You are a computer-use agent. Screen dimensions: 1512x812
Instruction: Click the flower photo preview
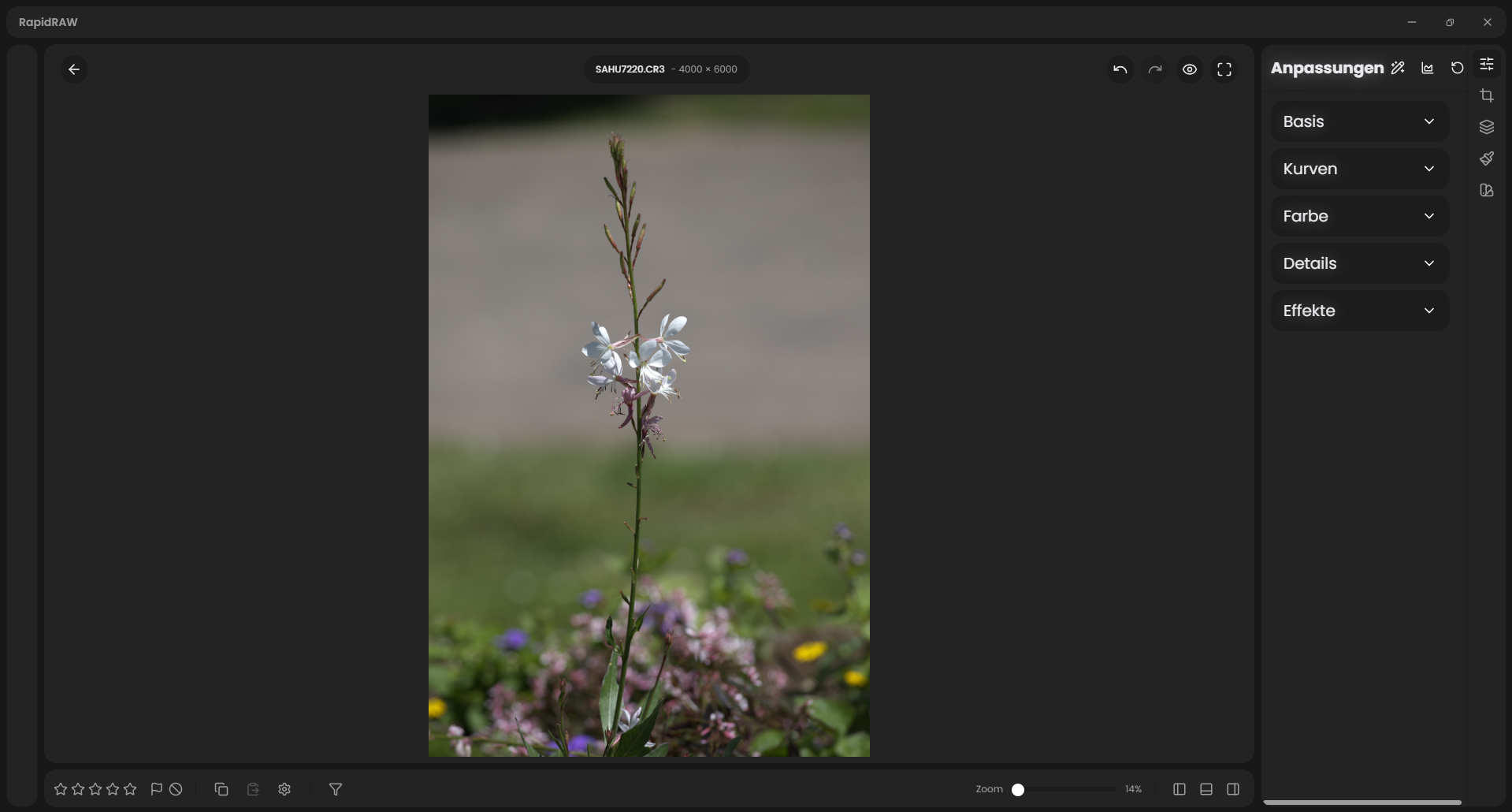tap(649, 426)
